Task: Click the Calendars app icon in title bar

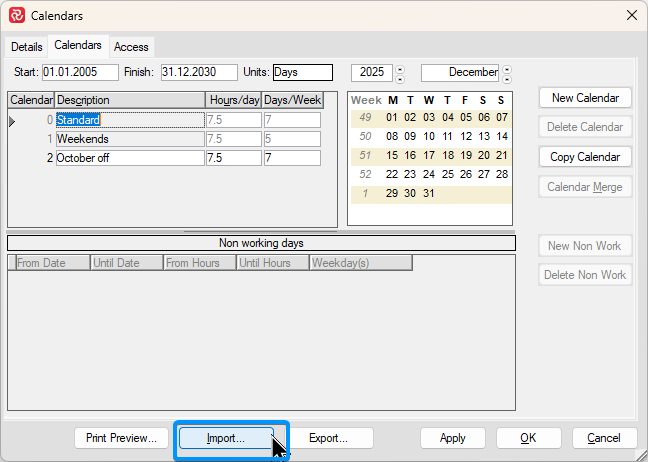Action: 17,16
